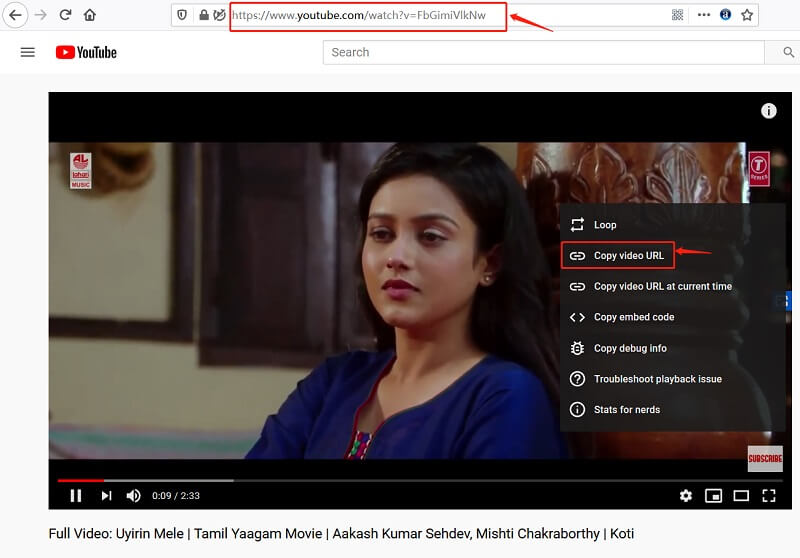This screenshot has height=558, width=800.
Task: Click the YouTube logo
Action: [x=86, y=52]
